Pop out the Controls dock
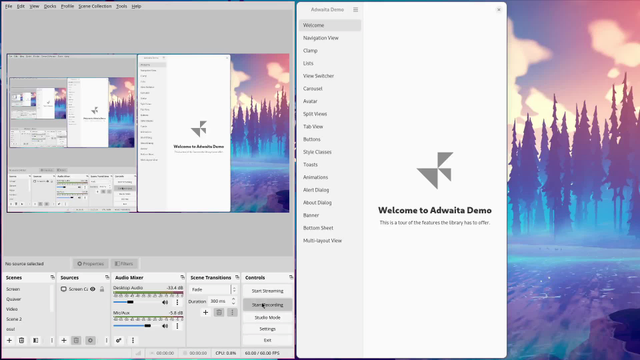The image size is (640, 360). 291,277
